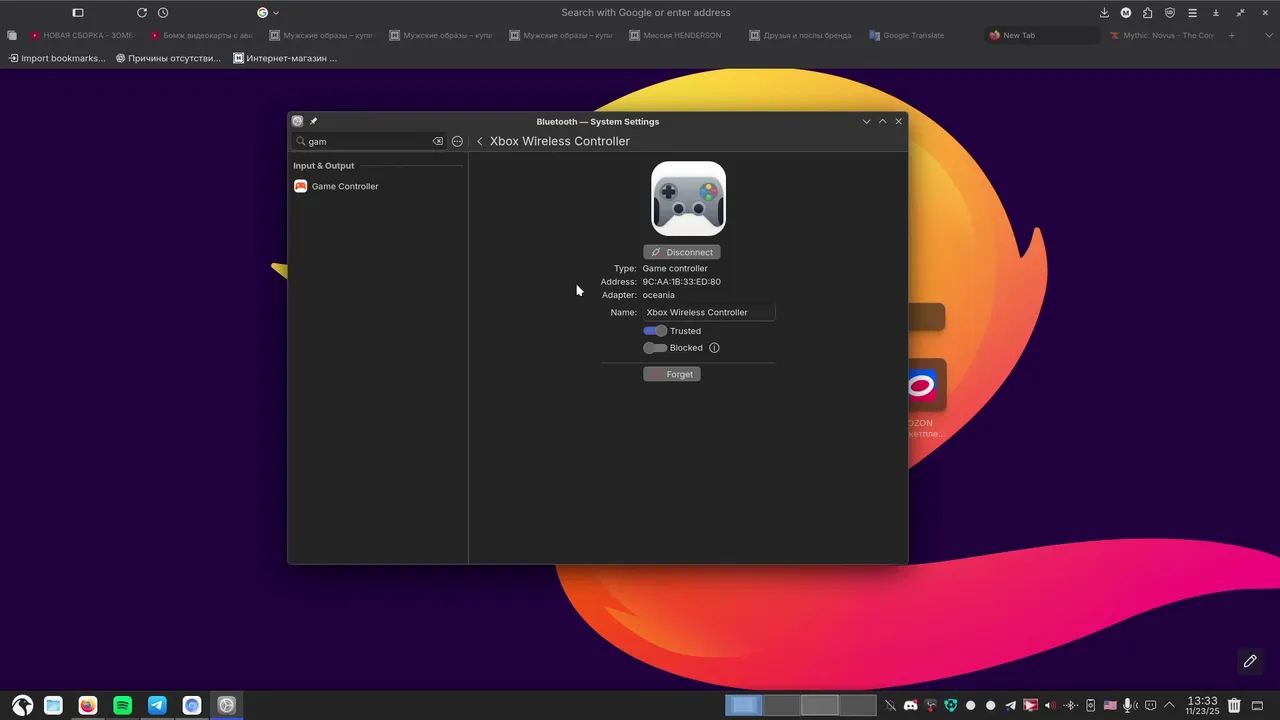Clear the settings search field
The height and width of the screenshot is (720, 1280).
point(437,141)
